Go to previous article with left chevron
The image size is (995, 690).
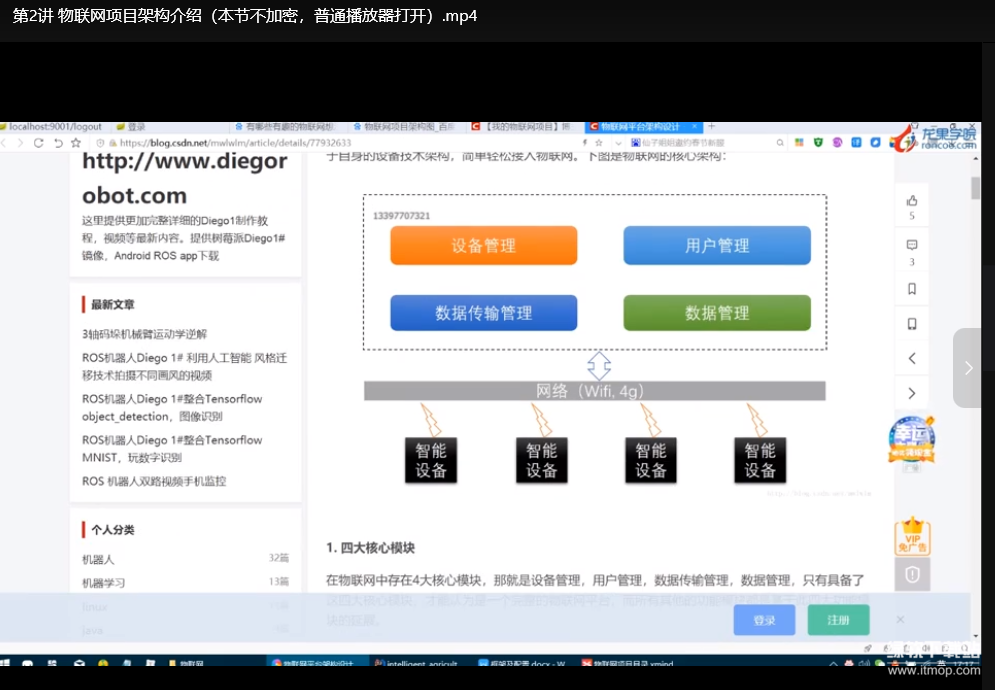pos(911,358)
